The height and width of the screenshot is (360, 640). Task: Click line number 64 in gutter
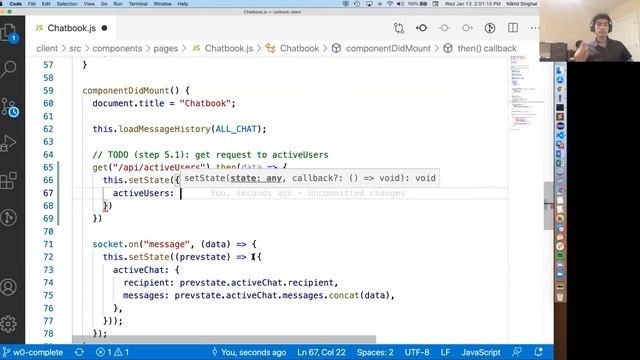coord(48,155)
